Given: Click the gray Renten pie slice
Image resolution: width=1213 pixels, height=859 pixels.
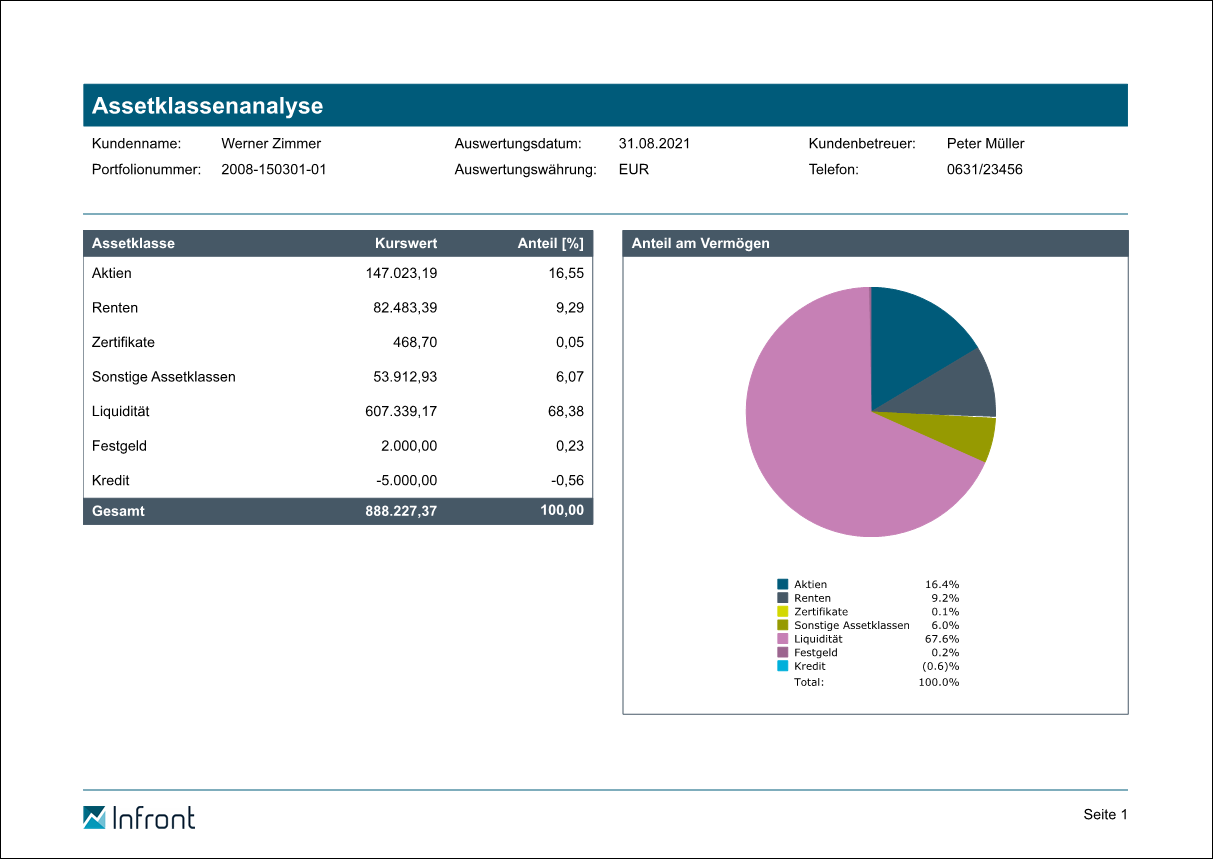Looking at the screenshot, I should pyautogui.click(x=960, y=390).
